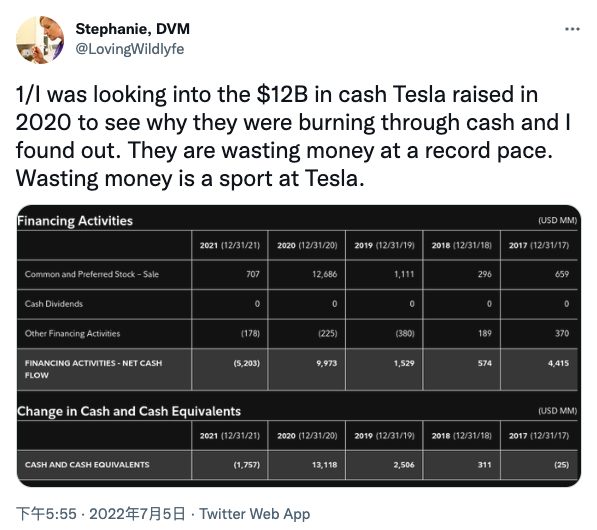Open the attached financial table image
Viewport: 597px width, 530px height.
(x=299, y=346)
